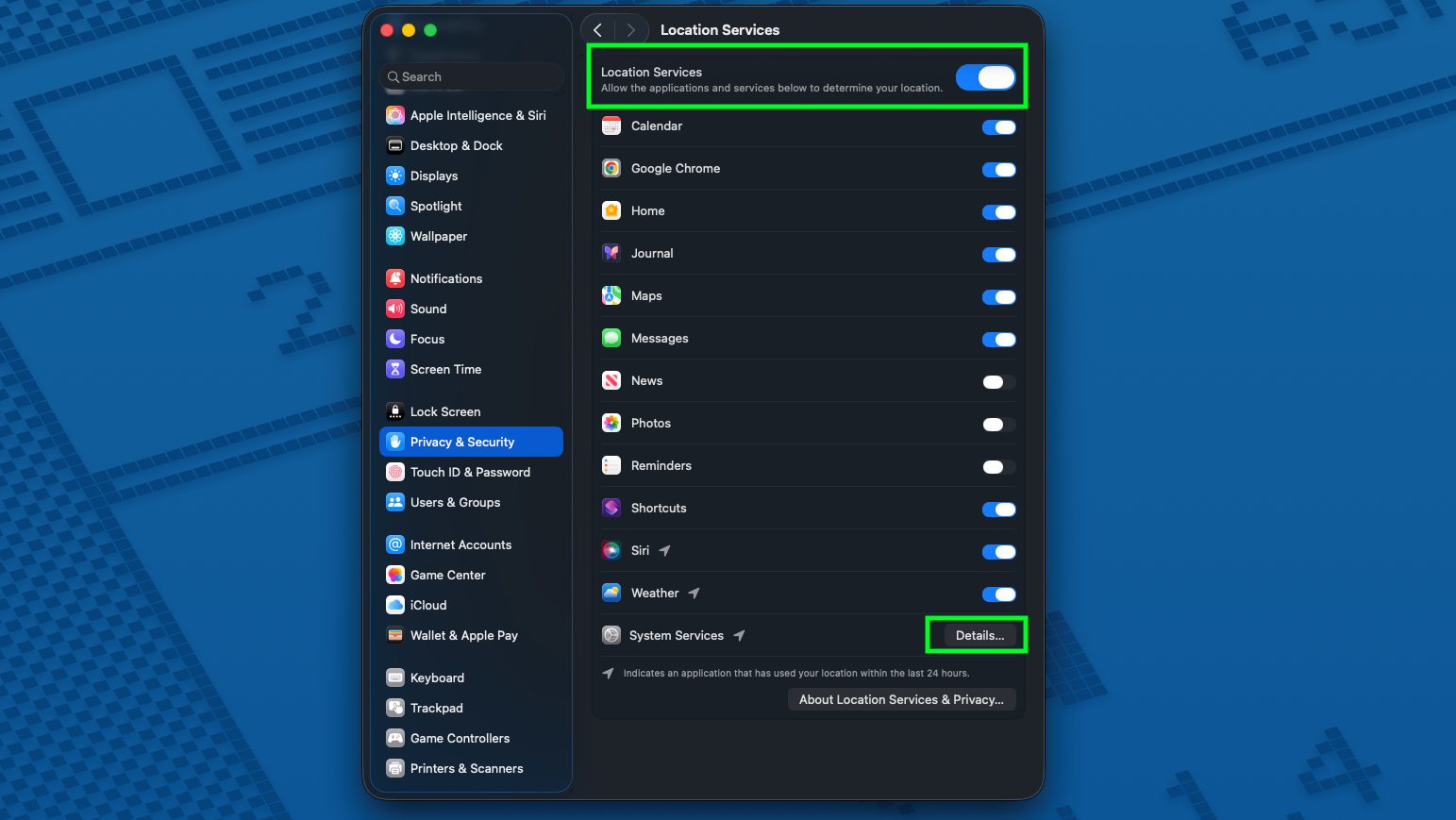Open Touch ID & Password settings
Viewport: 1456px width, 820px height.
(471, 472)
